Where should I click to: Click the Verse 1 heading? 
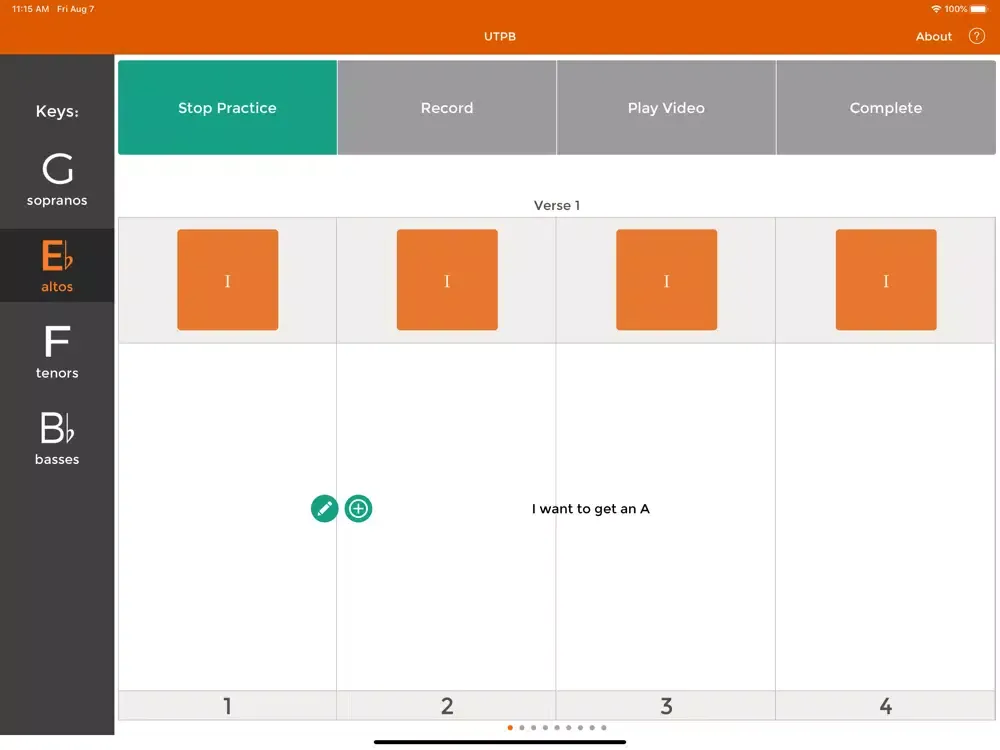point(557,205)
